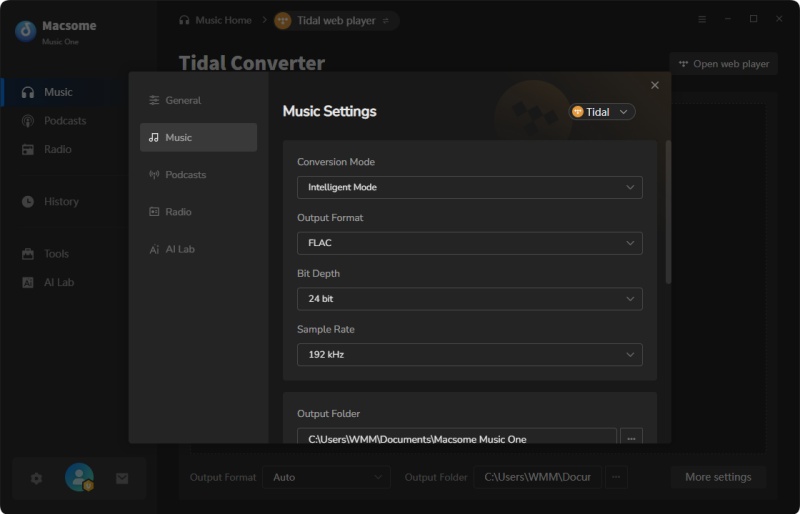Click toolbox icon beside Tools
Image resolution: width=800 pixels, height=514 pixels.
click(x=28, y=254)
